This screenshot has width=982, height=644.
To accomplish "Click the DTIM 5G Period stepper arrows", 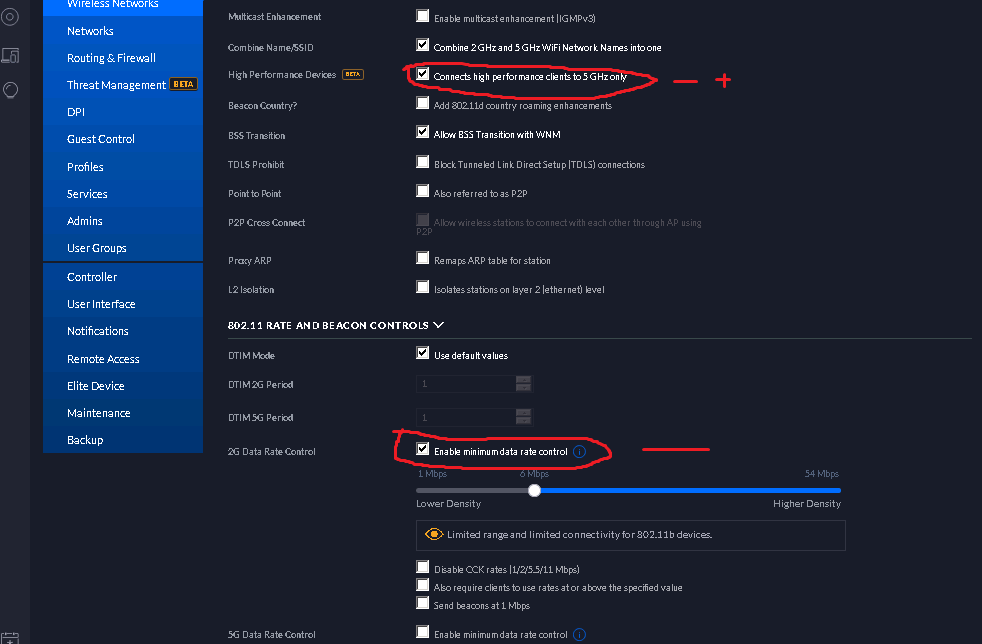I will pos(524,417).
